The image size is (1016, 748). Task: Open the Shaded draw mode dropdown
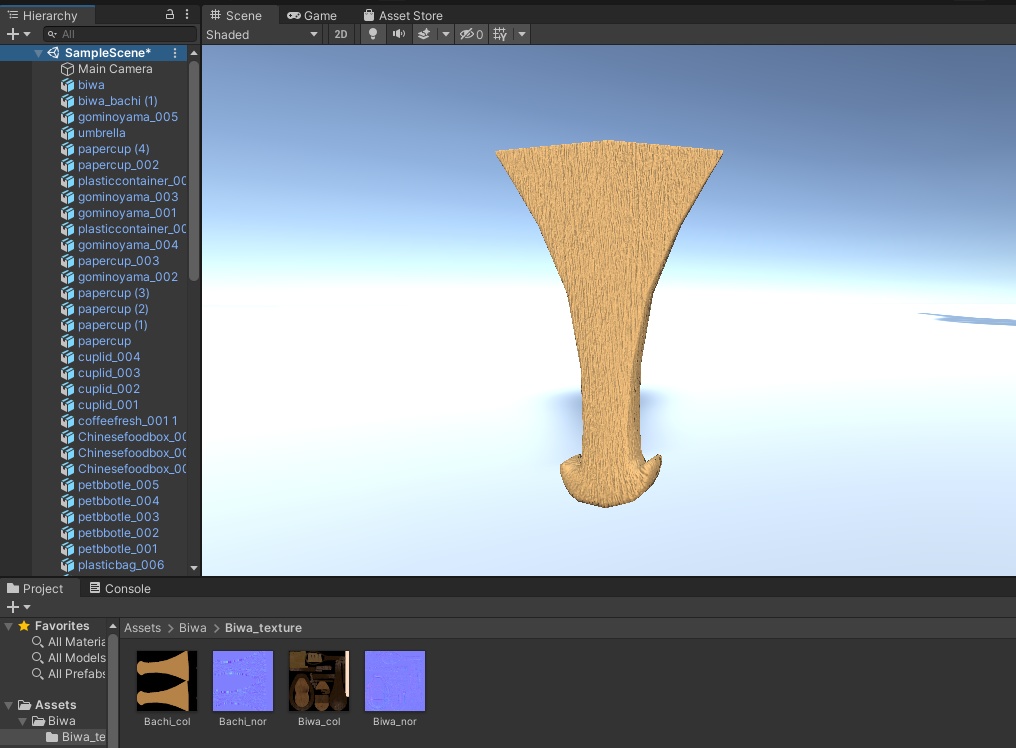262,33
